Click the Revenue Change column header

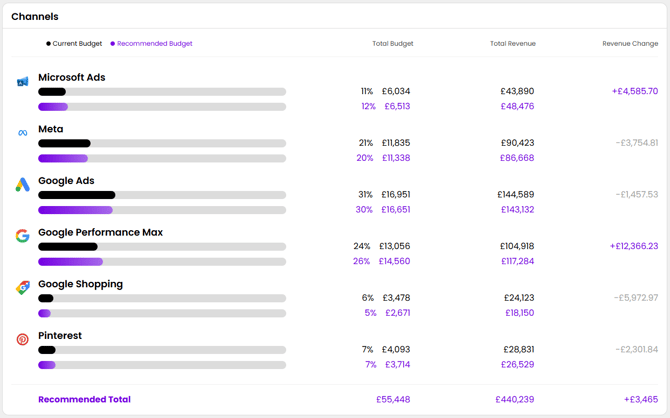pos(630,44)
